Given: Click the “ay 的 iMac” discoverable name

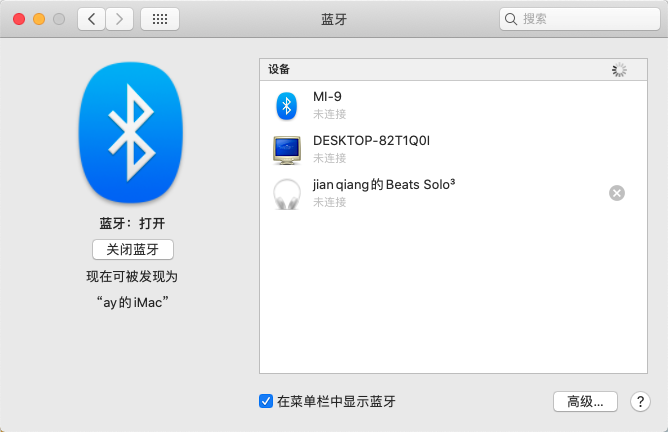Looking at the screenshot, I should pos(132,302).
